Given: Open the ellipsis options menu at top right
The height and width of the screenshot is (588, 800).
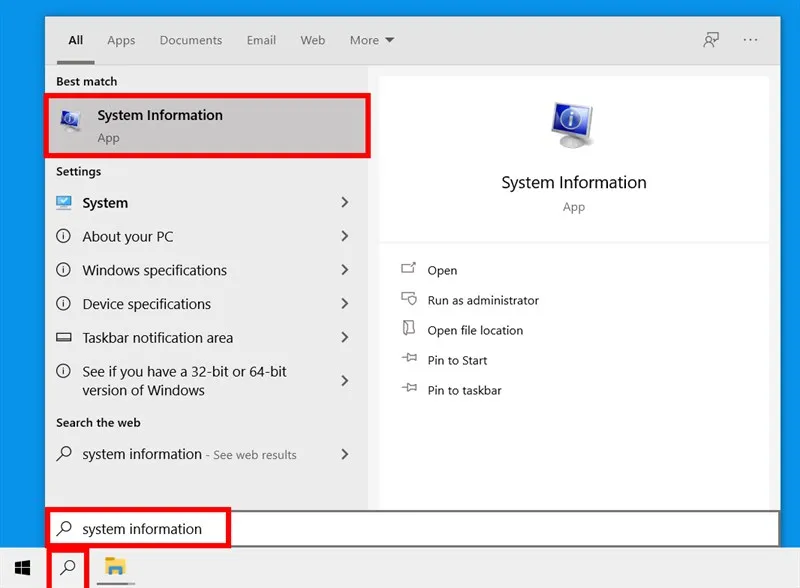Looking at the screenshot, I should pyautogui.click(x=750, y=39).
